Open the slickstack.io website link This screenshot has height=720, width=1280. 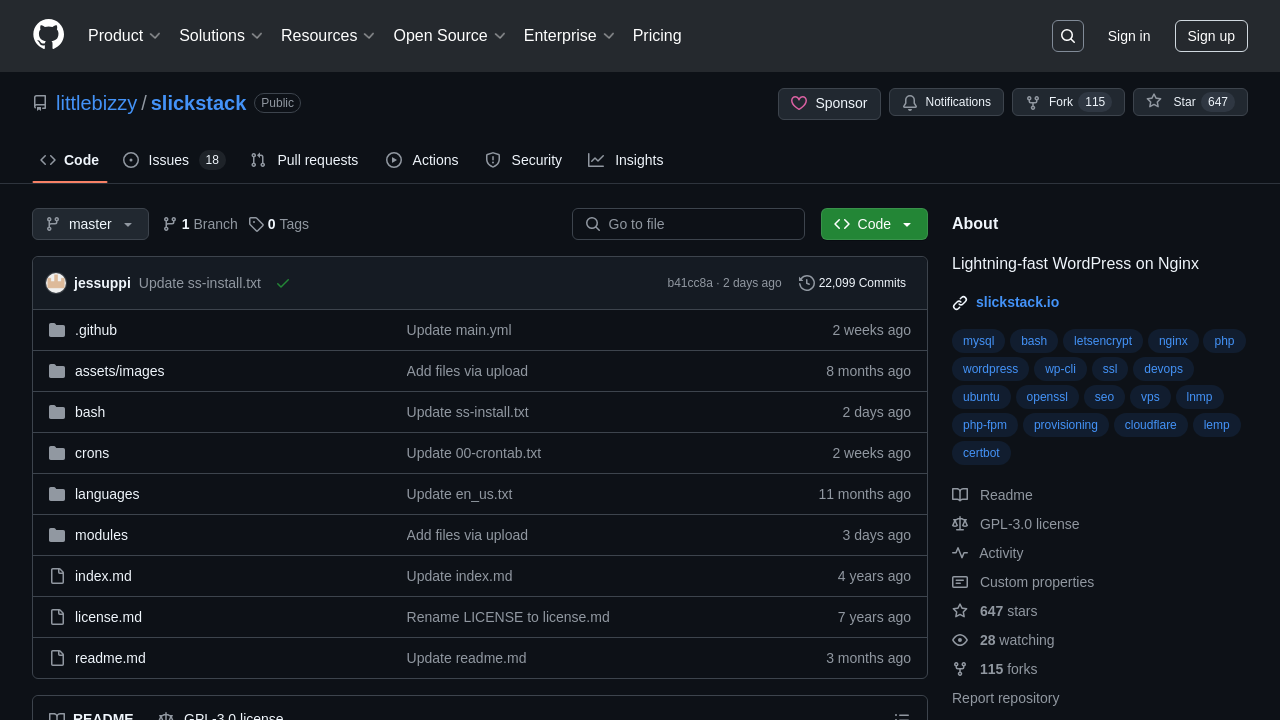tap(1017, 302)
